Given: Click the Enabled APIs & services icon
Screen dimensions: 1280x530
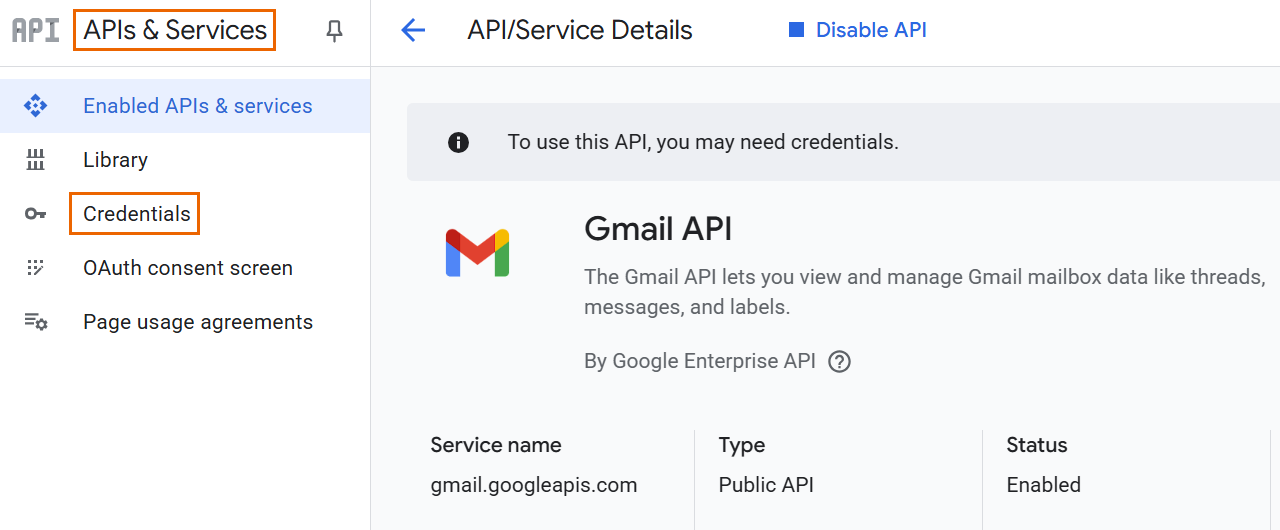Looking at the screenshot, I should point(36,106).
